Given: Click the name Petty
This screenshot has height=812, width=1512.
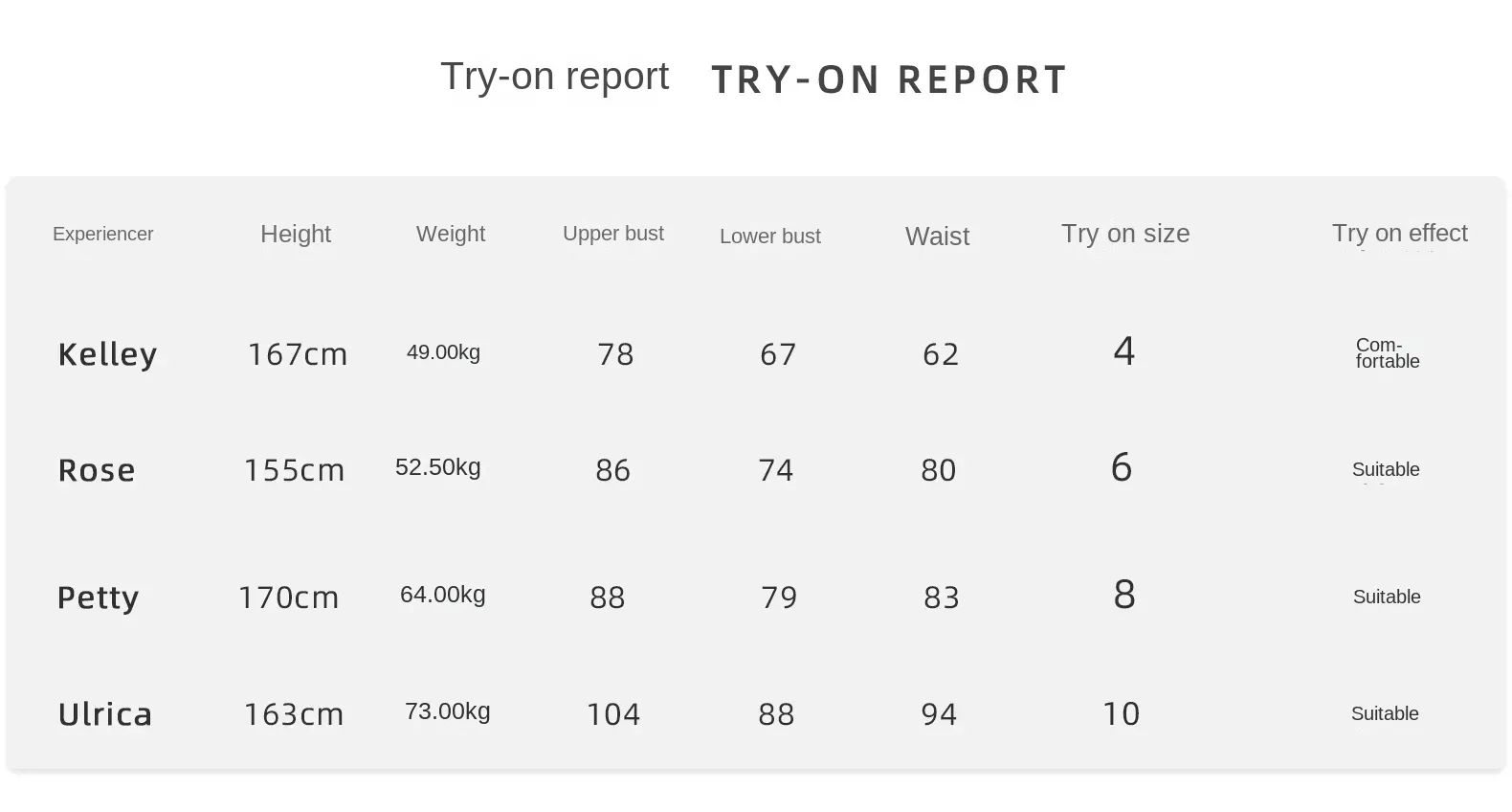Looking at the screenshot, I should 98,598.
